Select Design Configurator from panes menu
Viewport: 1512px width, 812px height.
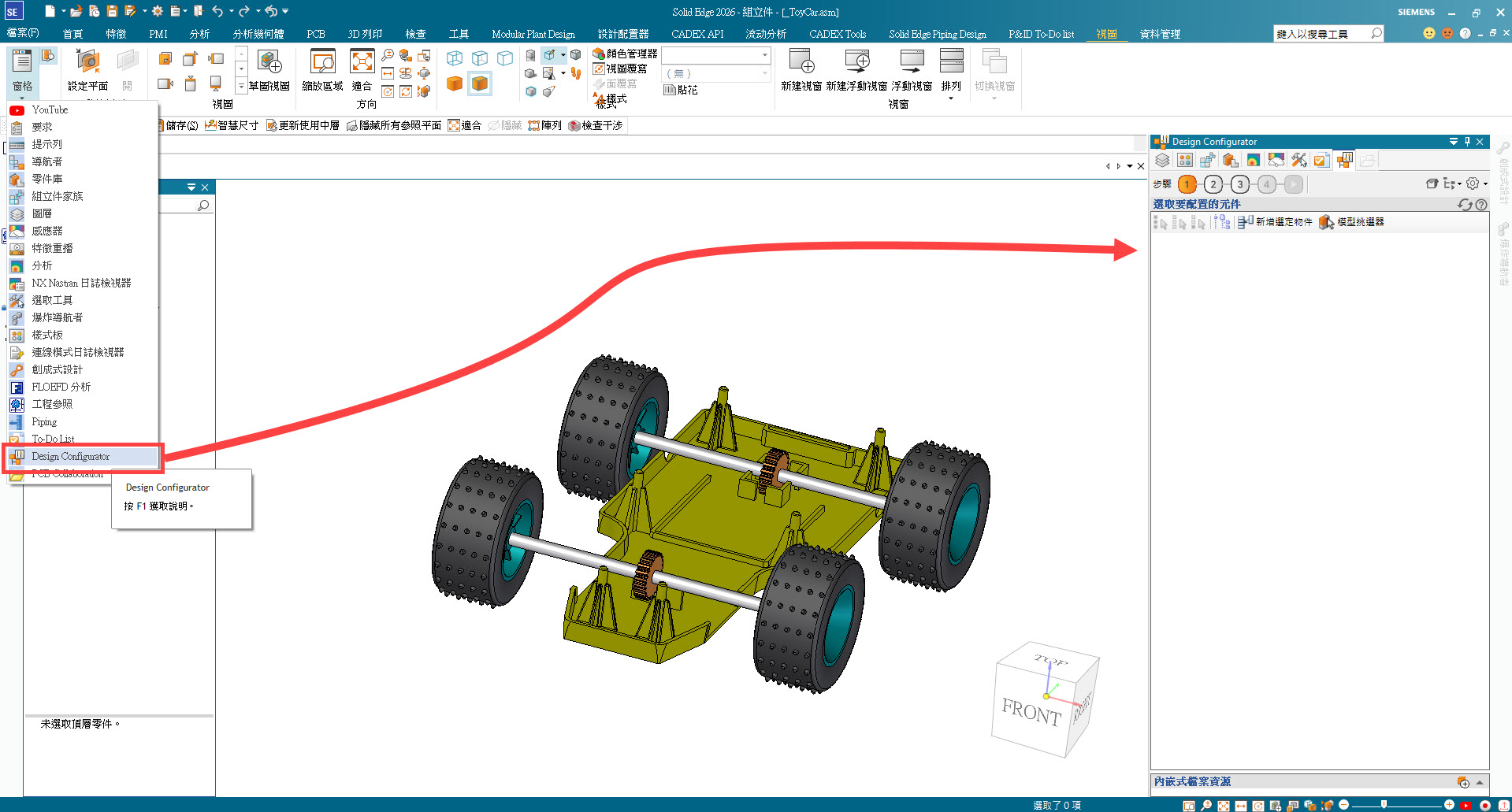pyautogui.click(x=71, y=457)
